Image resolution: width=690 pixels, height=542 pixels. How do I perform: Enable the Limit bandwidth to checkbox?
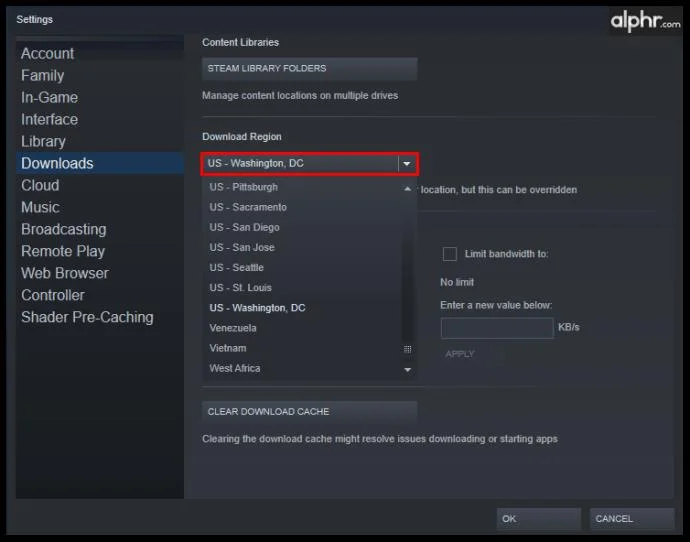pyautogui.click(x=450, y=254)
